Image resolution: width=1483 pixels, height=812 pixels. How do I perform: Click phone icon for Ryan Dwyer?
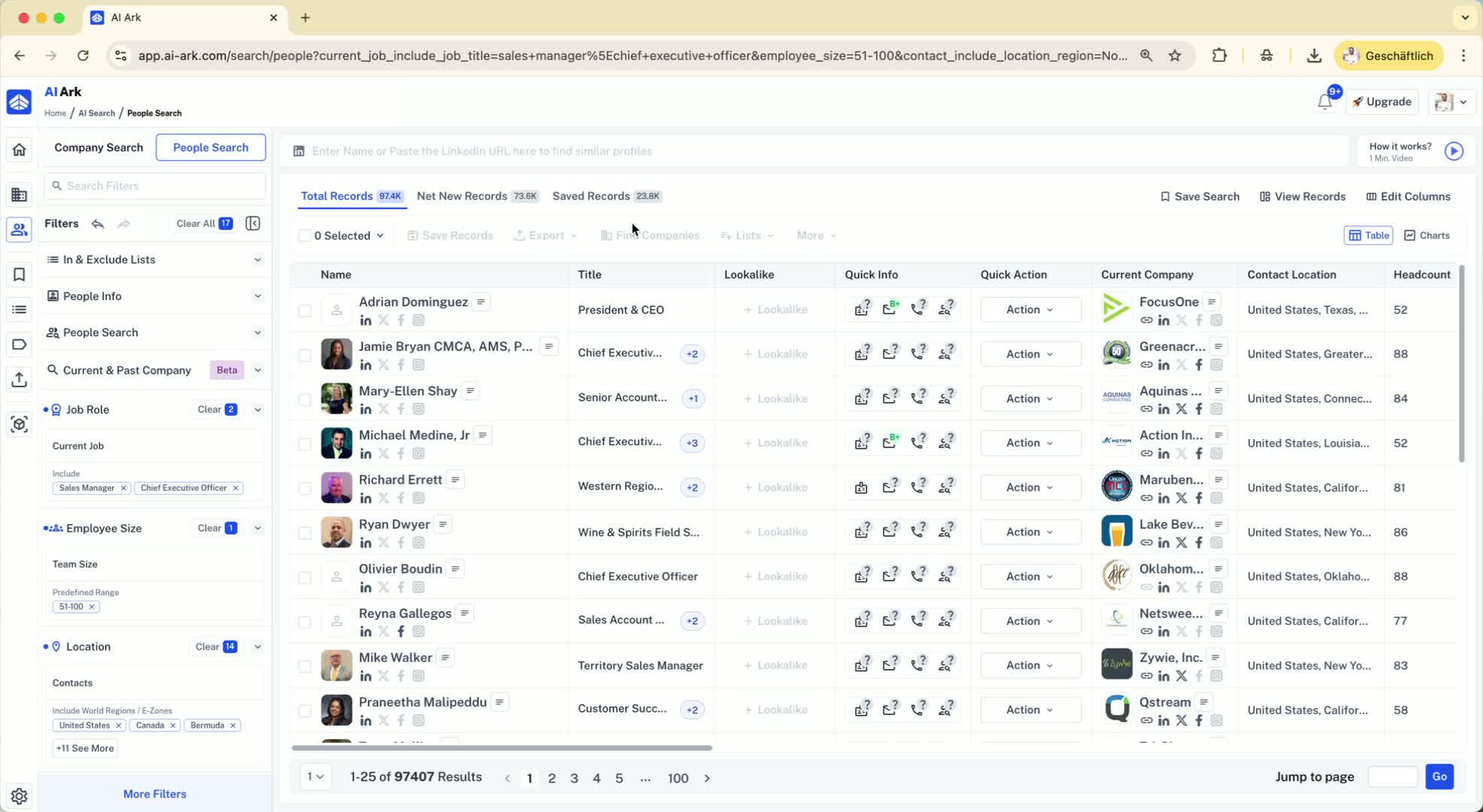917,532
